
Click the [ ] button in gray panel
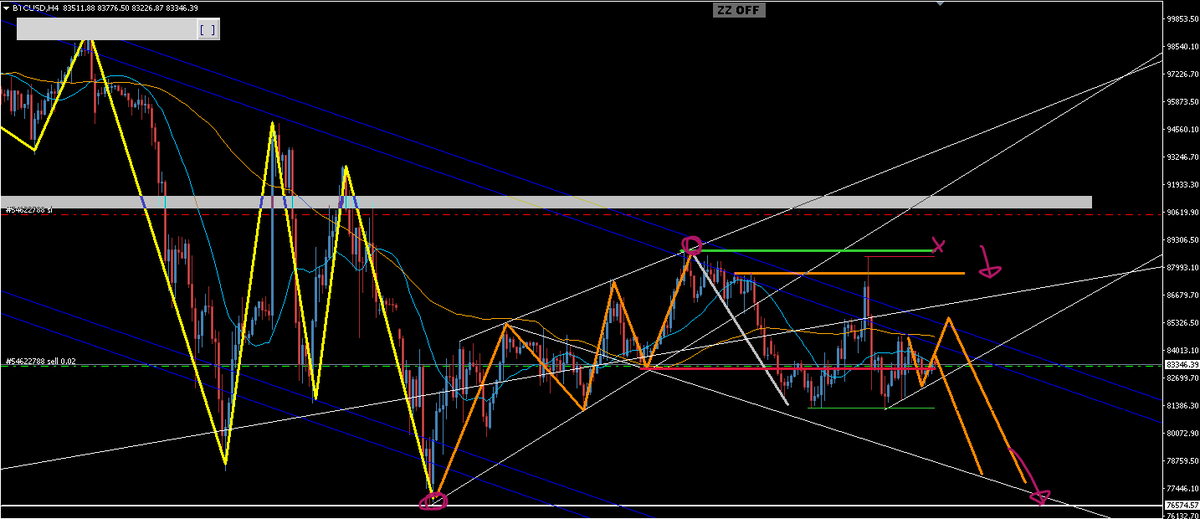tap(206, 30)
